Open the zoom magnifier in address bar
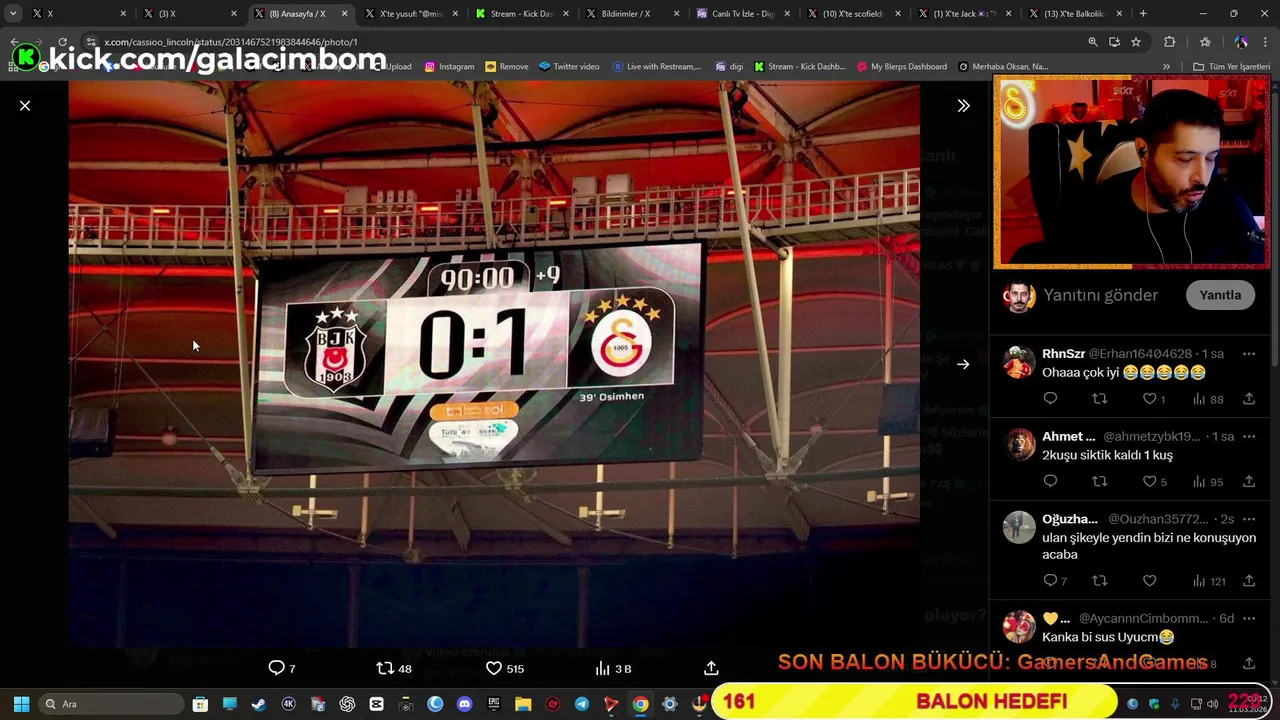 tap(1093, 42)
